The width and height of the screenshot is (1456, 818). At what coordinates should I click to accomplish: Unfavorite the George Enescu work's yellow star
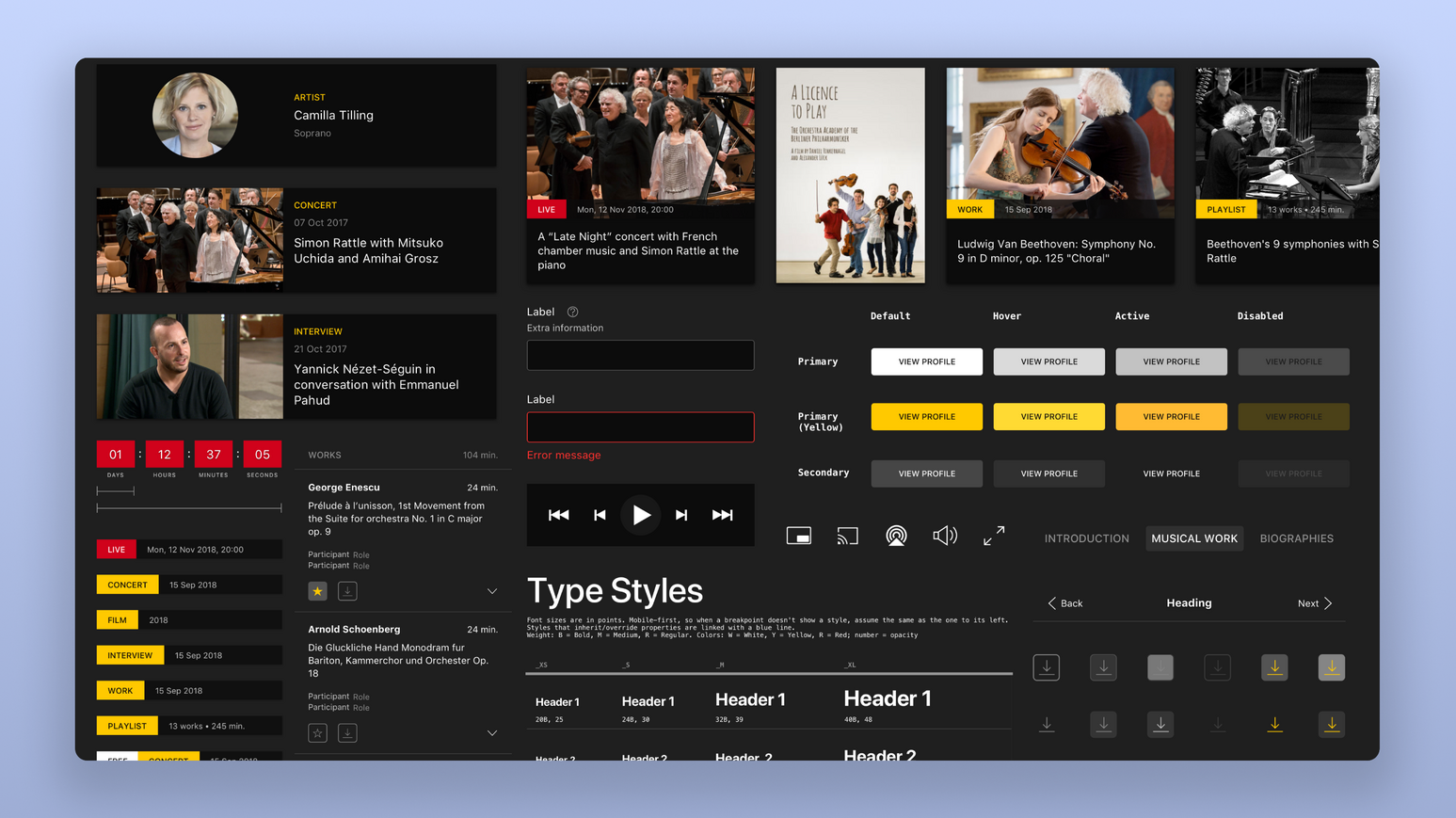click(317, 590)
